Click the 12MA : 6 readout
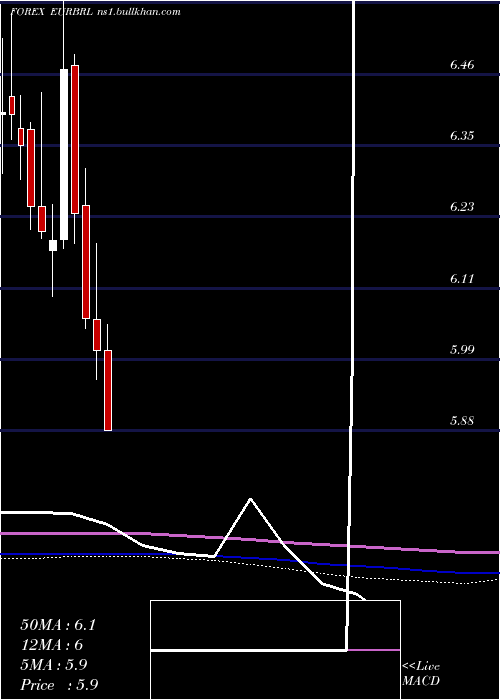This screenshot has height=700, width=500. (x=52, y=645)
